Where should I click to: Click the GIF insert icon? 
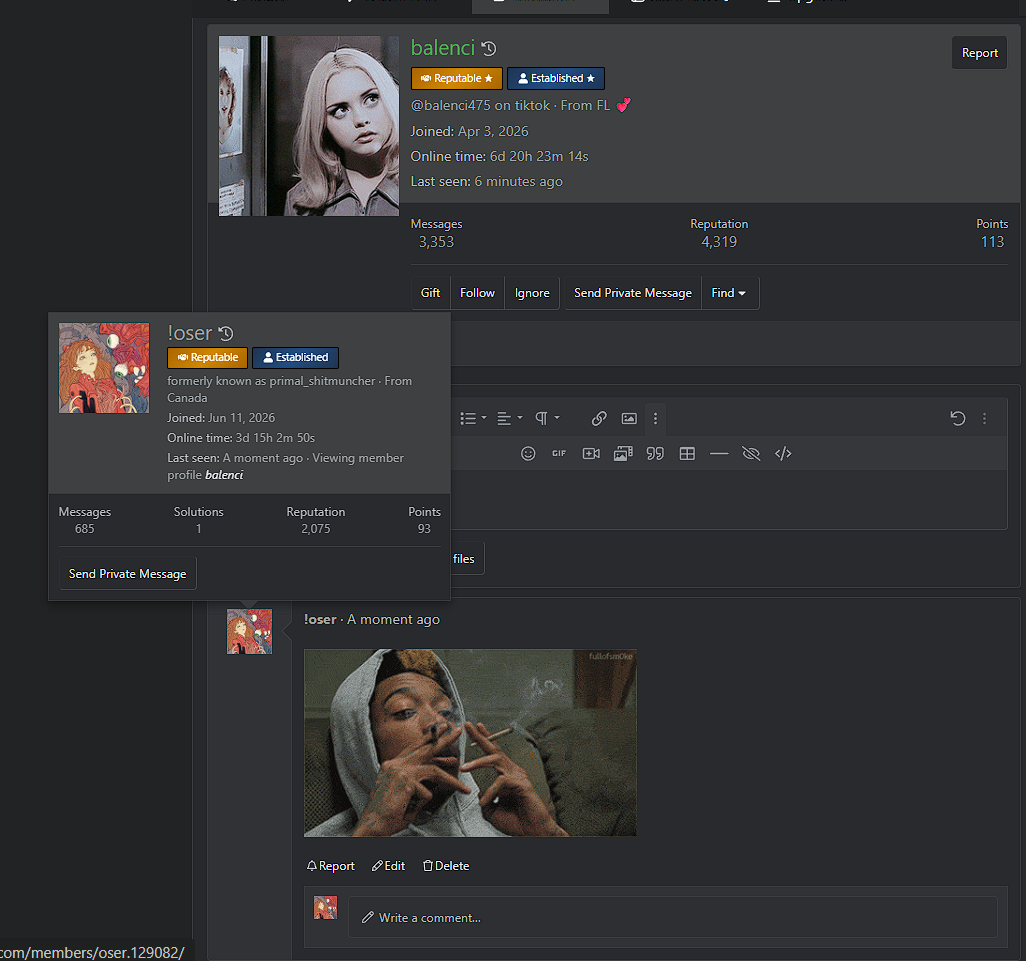(x=559, y=454)
